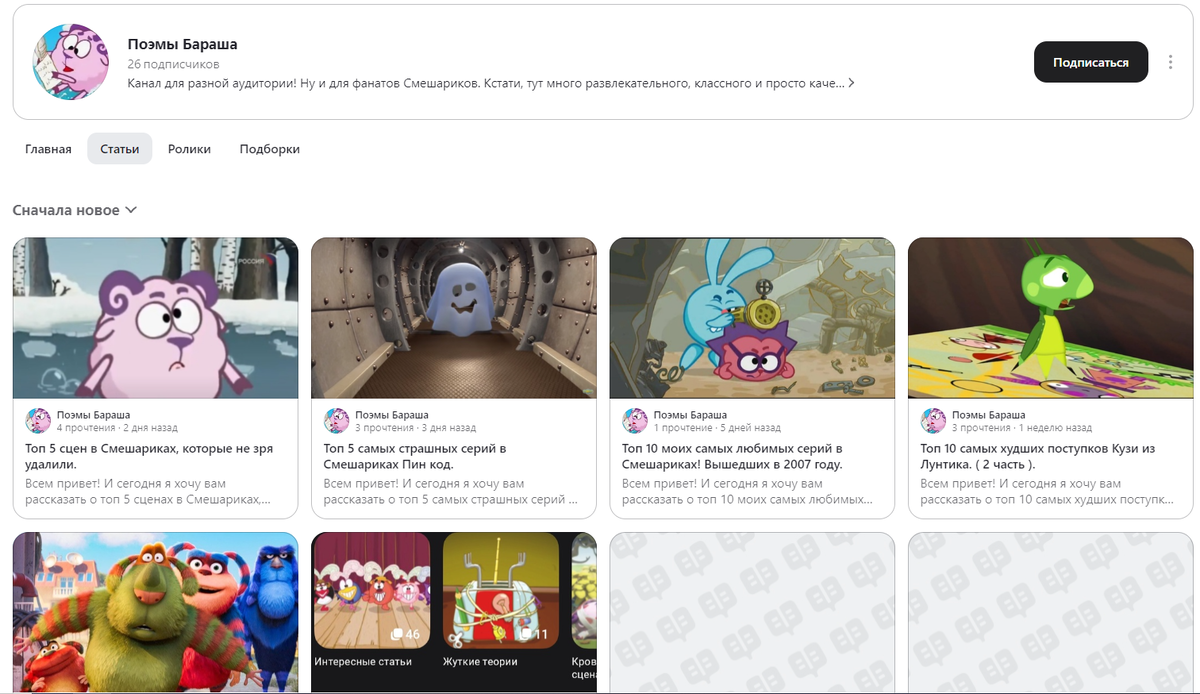Screen dimensions: 1200x694
Task: Click author avatar on the 2007 году card
Action: click(635, 421)
